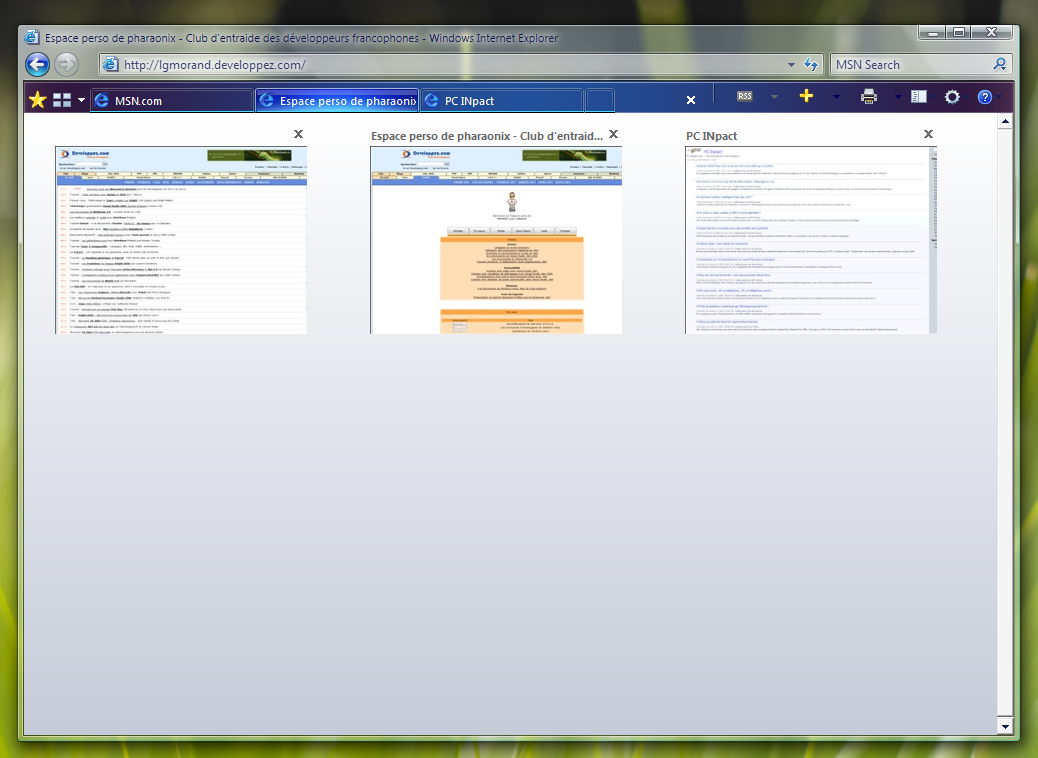Toggle the Quick Tabs grid view
Screen dimensions: 1038x758
(x=62, y=100)
